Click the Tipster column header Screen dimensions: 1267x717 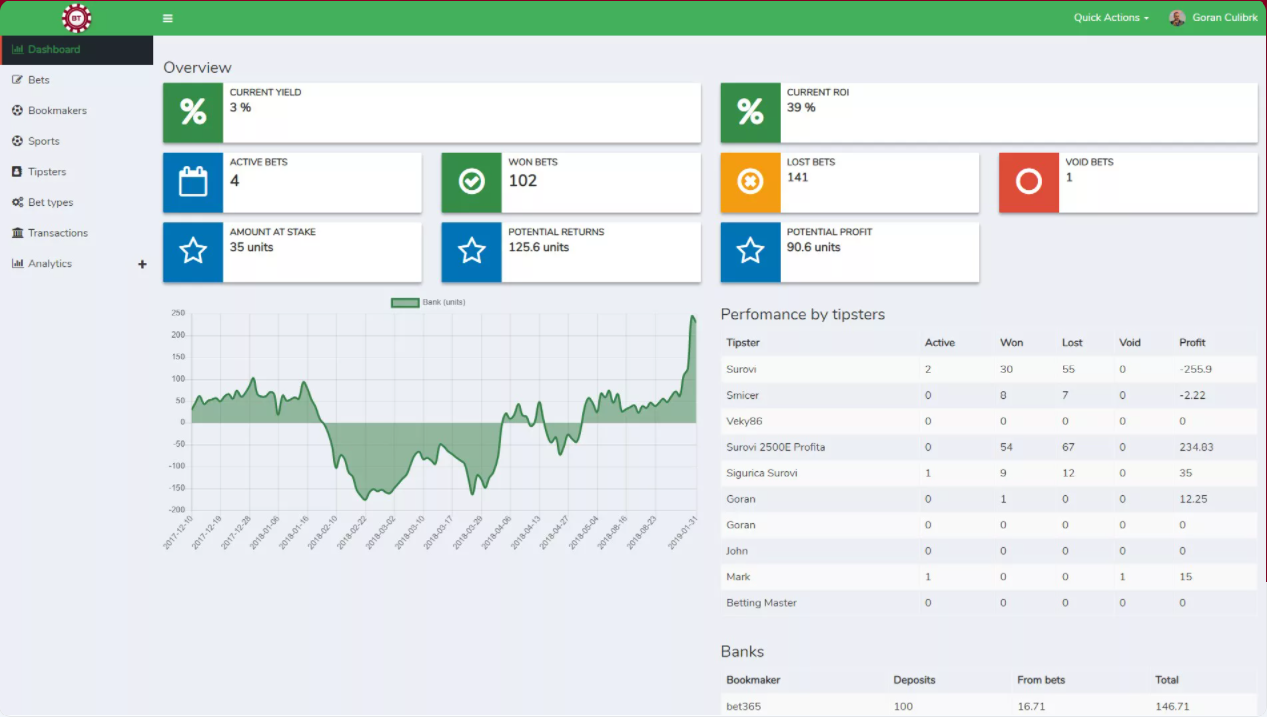[743, 343]
